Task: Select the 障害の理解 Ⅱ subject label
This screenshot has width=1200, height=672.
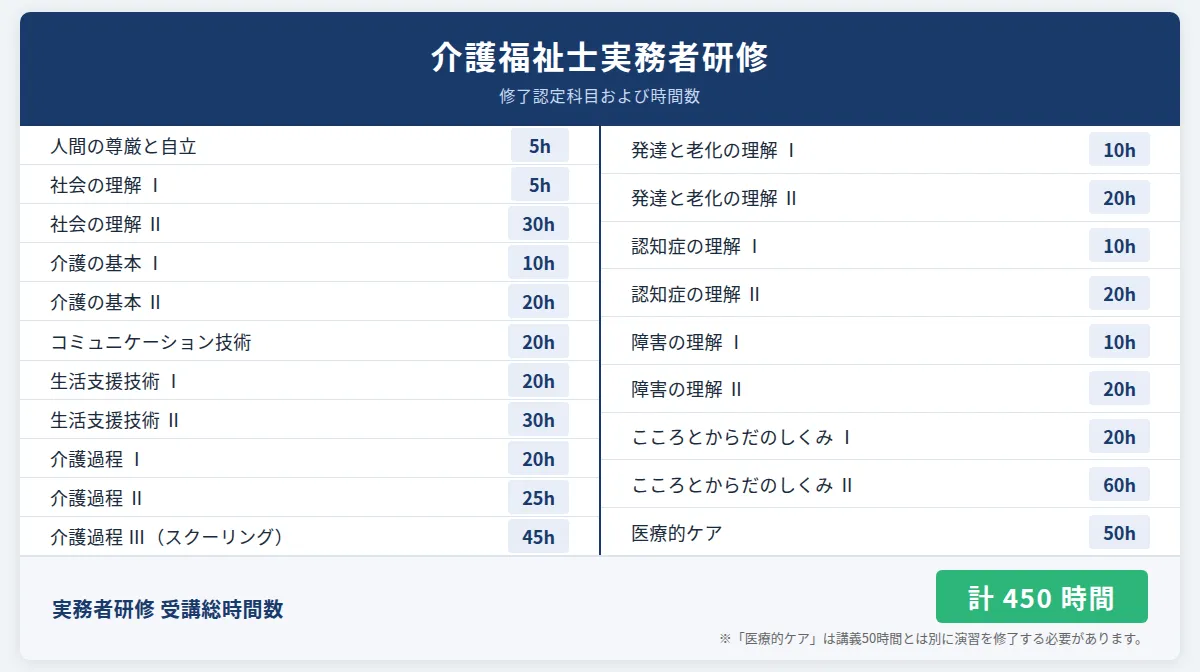Action: pyautogui.click(x=687, y=389)
